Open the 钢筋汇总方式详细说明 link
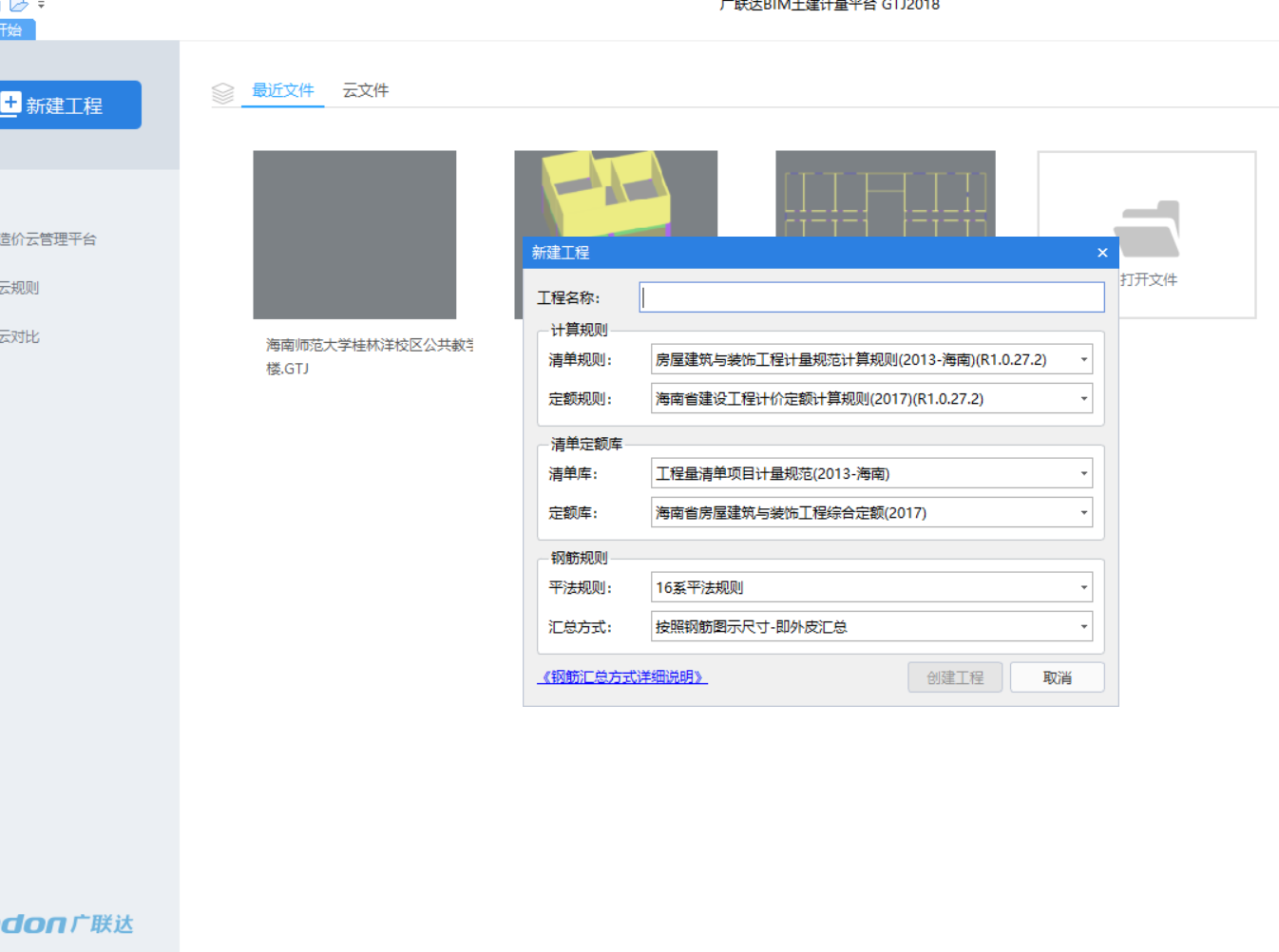The image size is (1279, 952). tap(622, 677)
